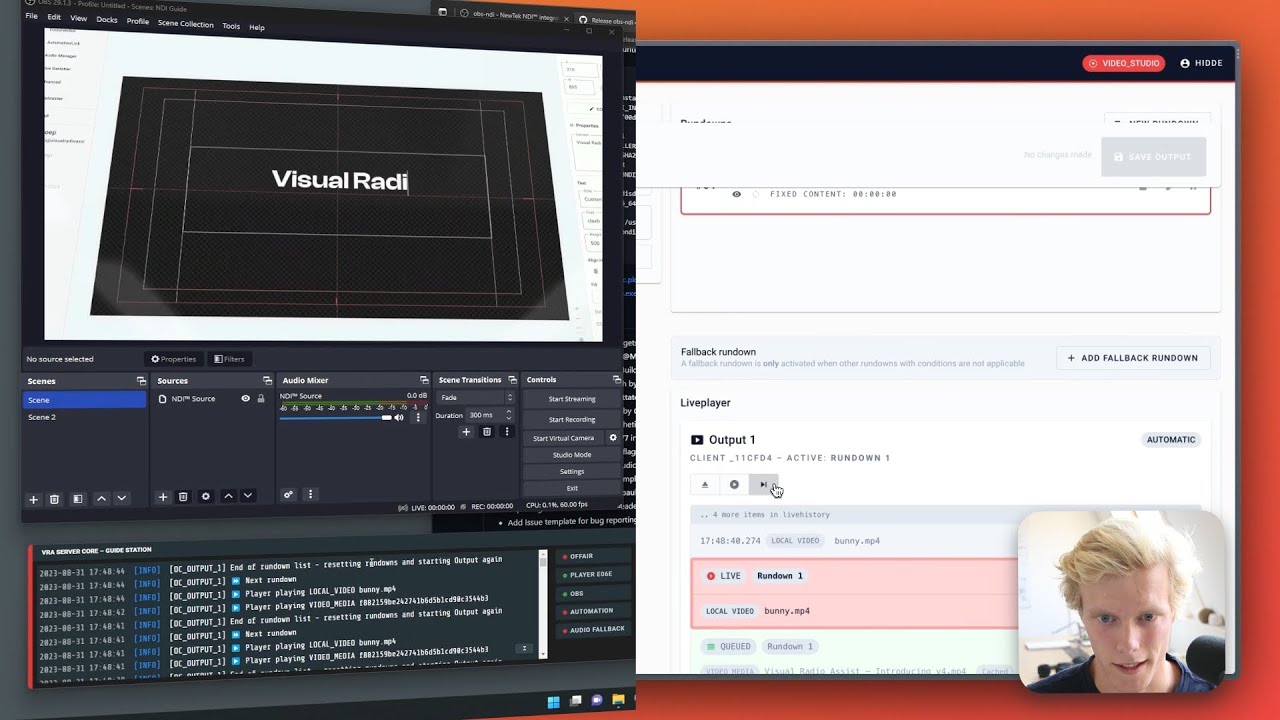Open scene filters icon in Scenes panel

(77, 499)
